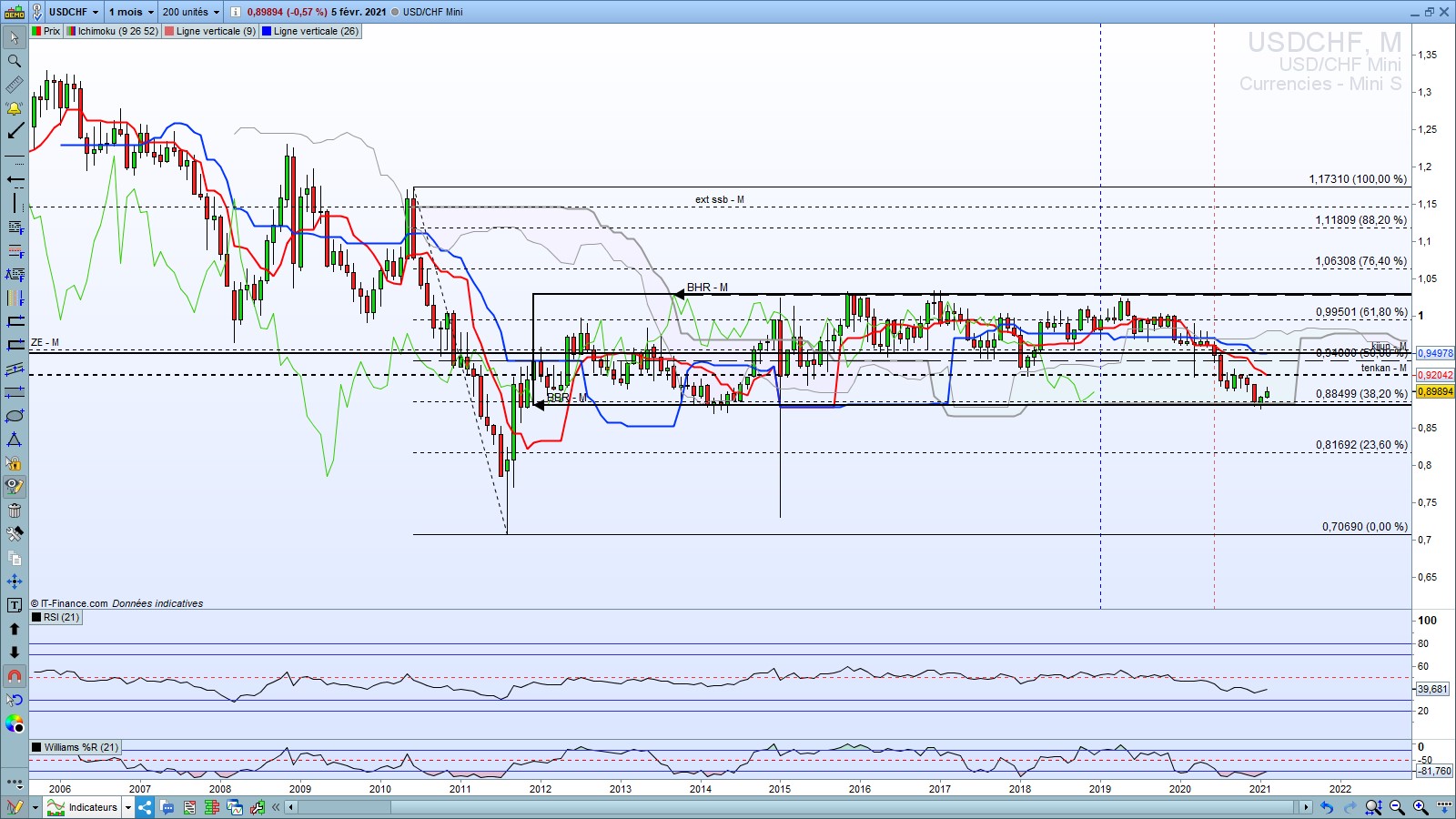
Task: Open the RSI (21) indicator label
Action: [56, 617]
